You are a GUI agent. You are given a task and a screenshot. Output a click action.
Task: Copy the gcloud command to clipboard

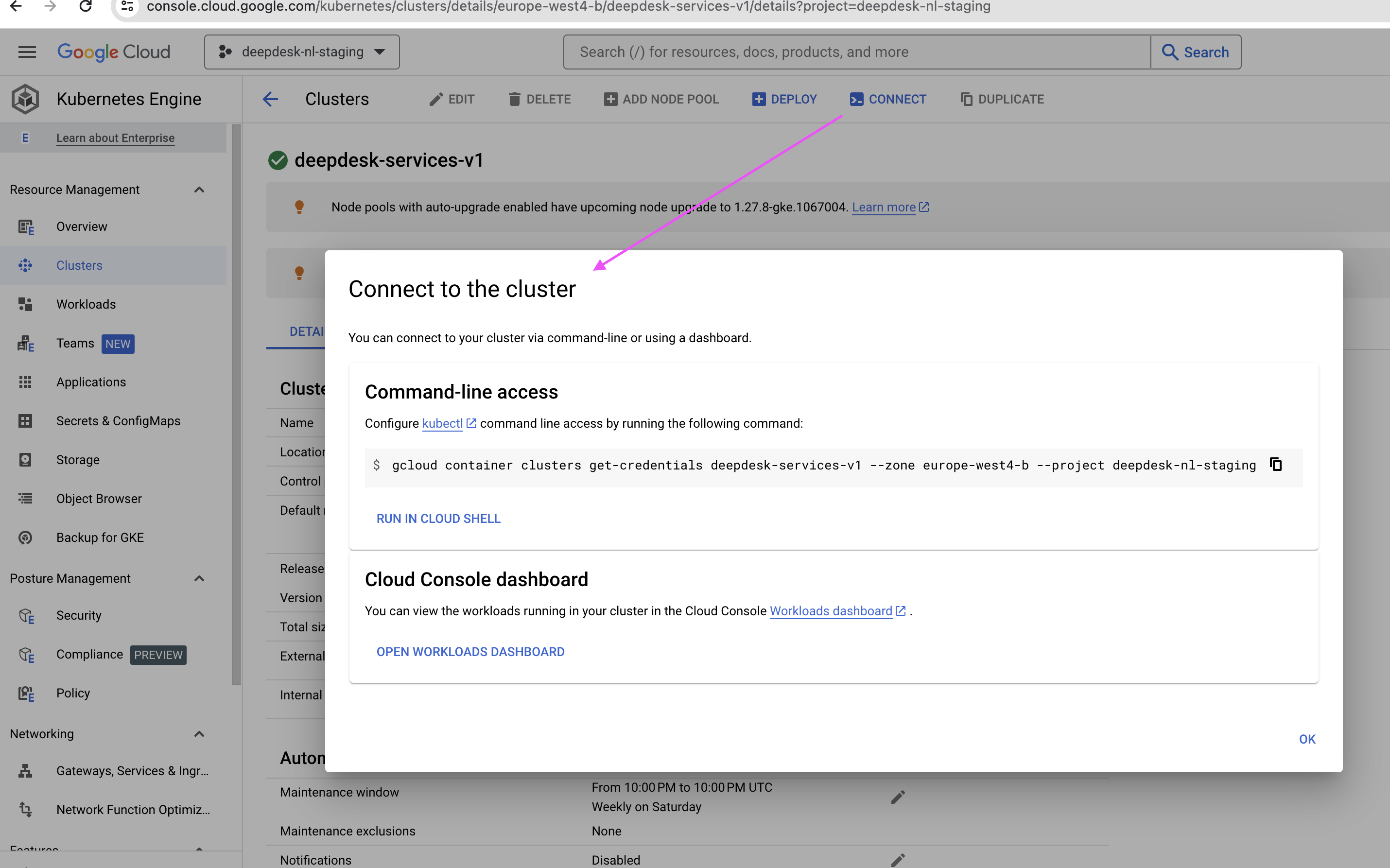1275,465
